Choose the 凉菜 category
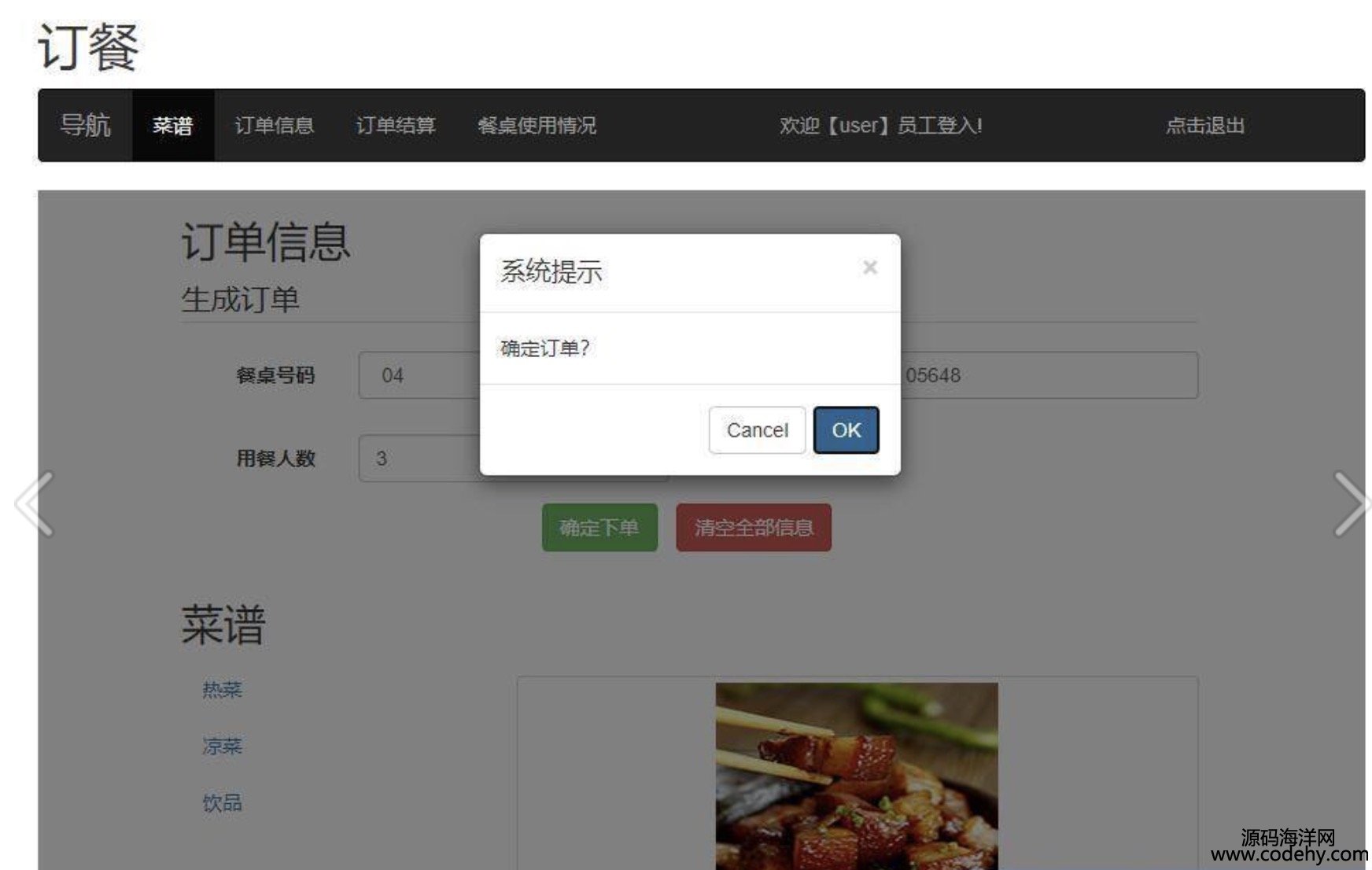 [x=222, y=746]
